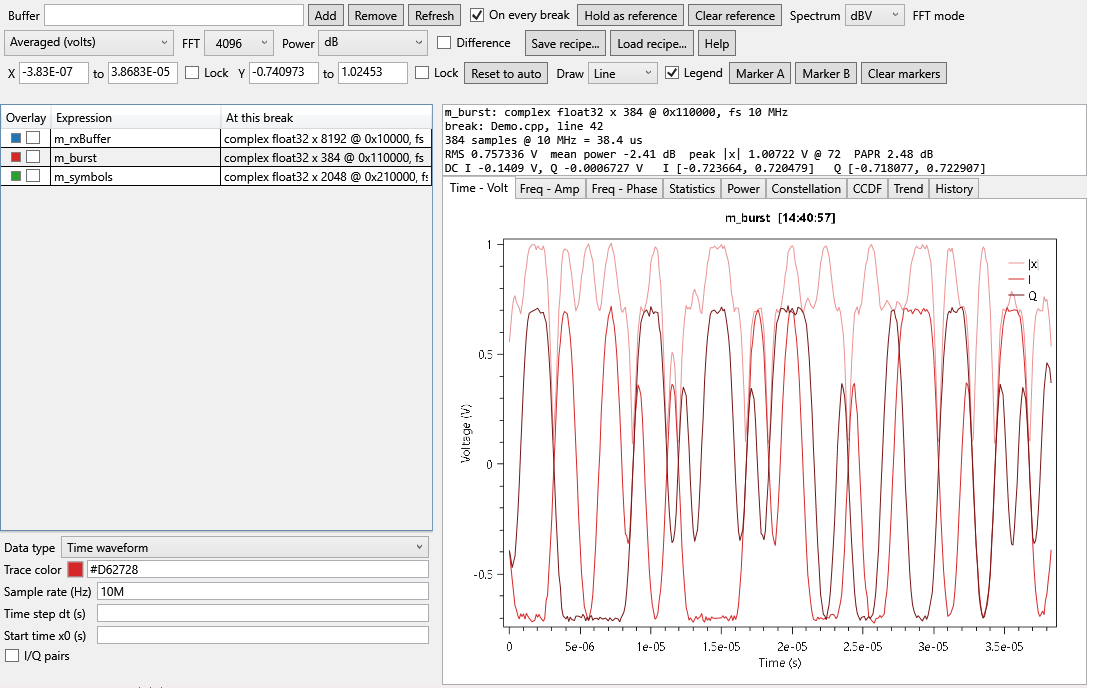Viewport: 1100px width, 688px height.
Task: Enable the Difference checkbox
Action: coord(443,43)
